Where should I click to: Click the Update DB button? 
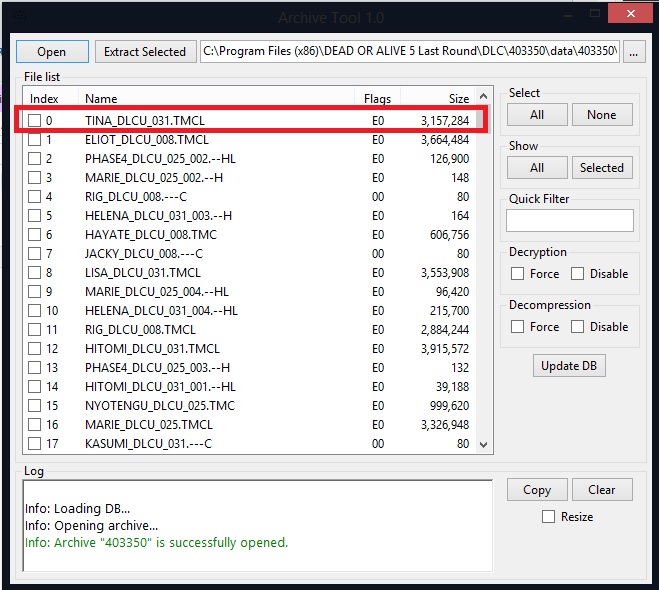(569, 366)
